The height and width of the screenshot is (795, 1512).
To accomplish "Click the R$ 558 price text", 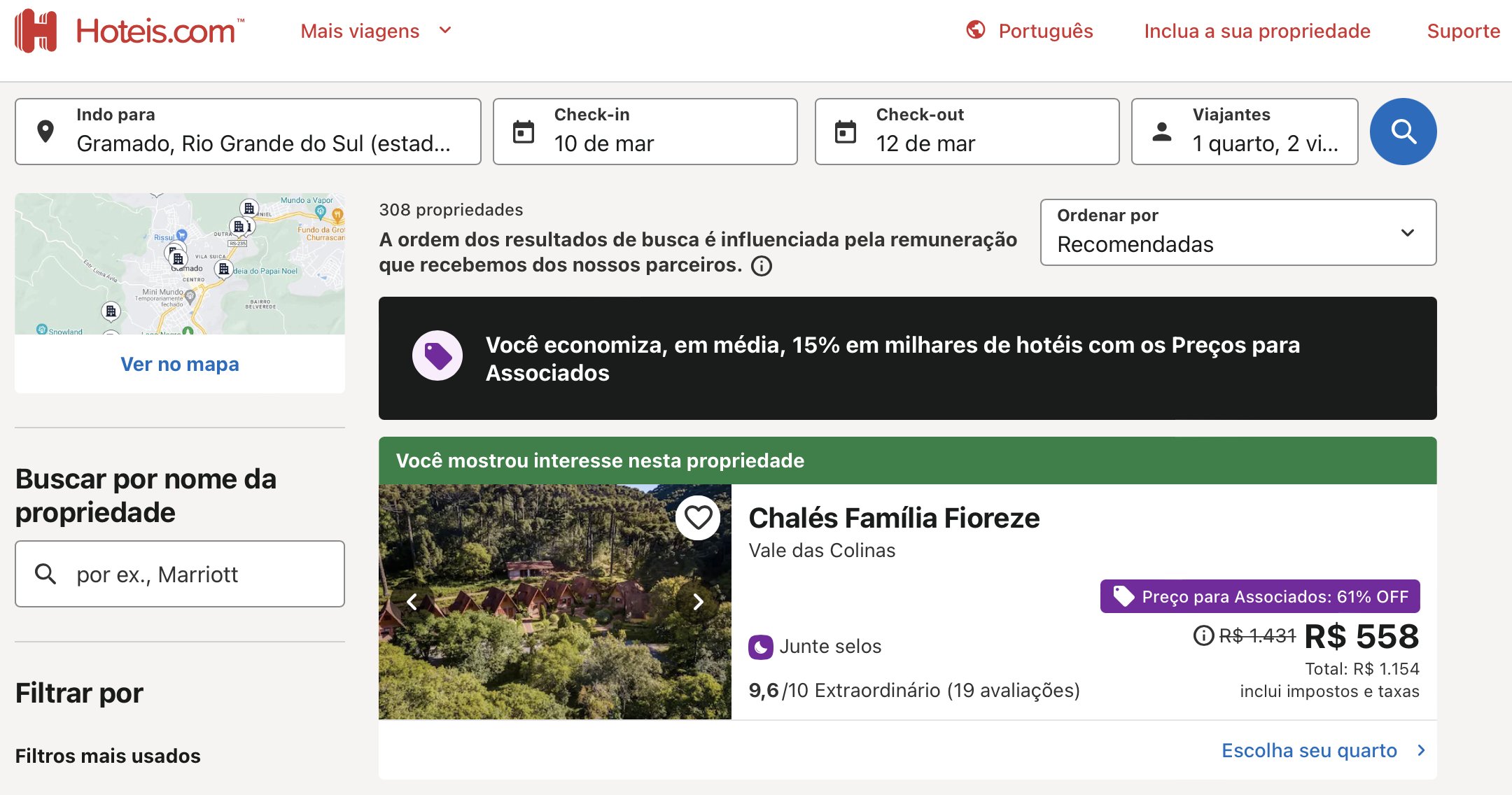I will tap(1361, 636).
